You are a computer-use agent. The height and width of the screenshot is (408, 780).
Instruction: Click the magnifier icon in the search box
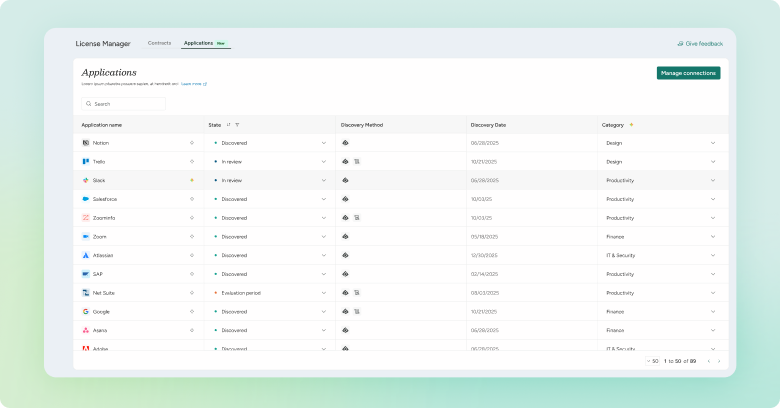pos(89,104)
